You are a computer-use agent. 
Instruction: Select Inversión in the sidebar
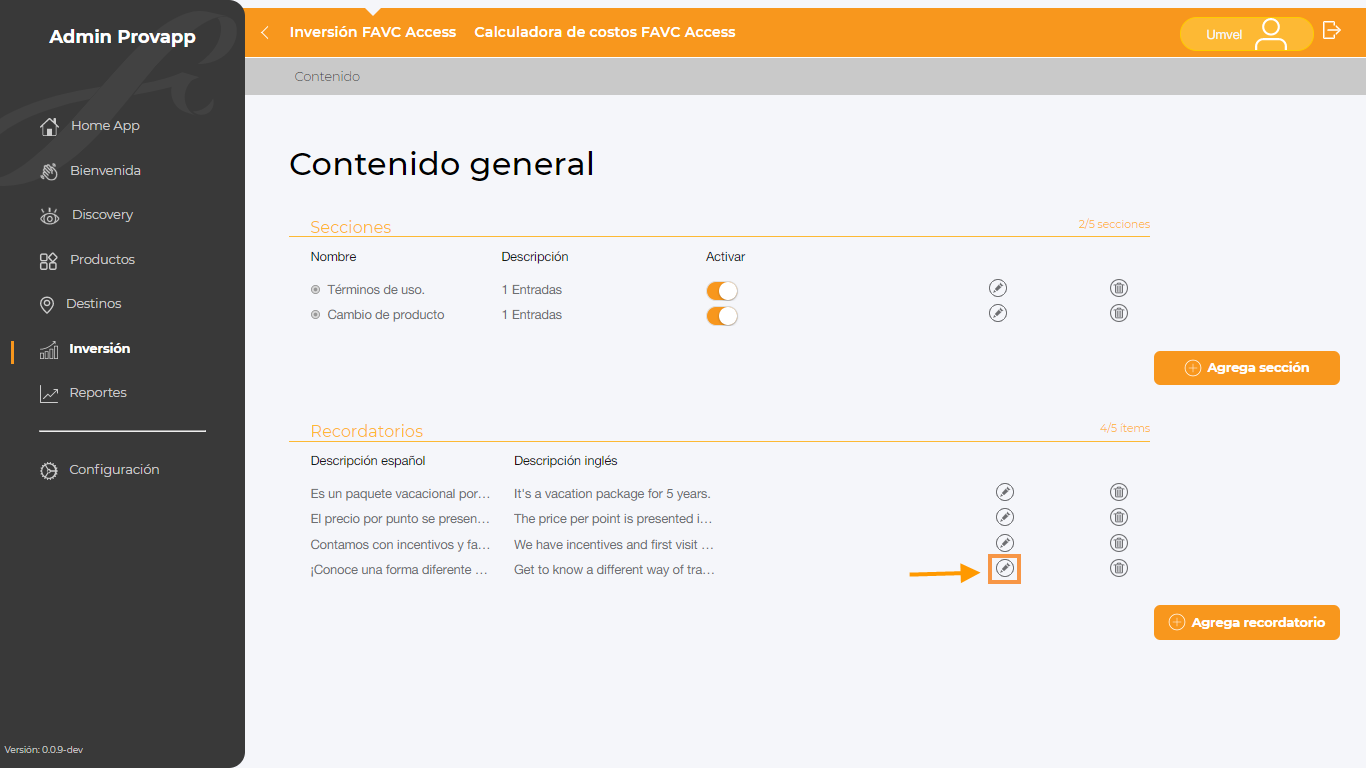85,349
